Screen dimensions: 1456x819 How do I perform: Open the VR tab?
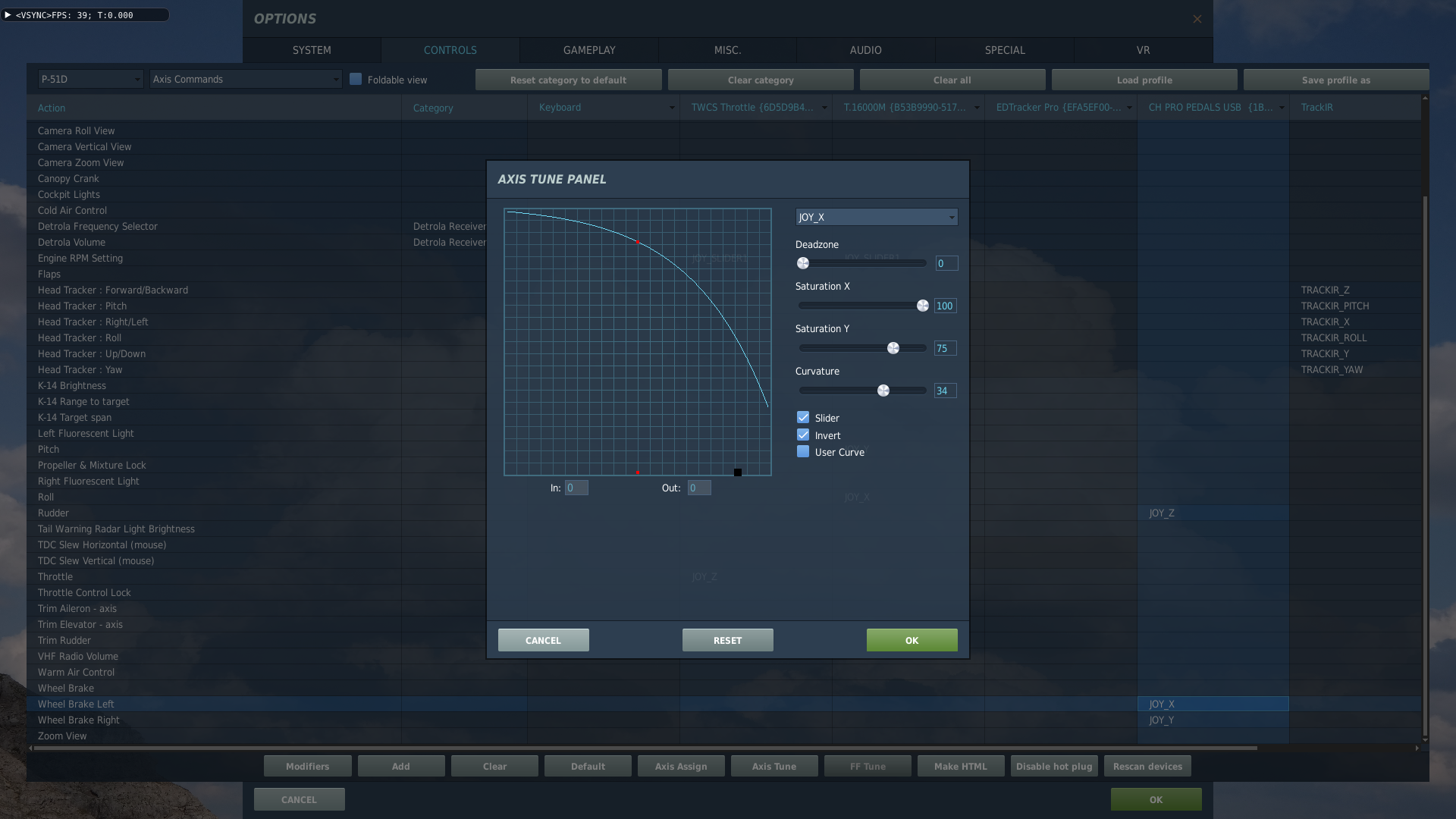point(1144,50)
